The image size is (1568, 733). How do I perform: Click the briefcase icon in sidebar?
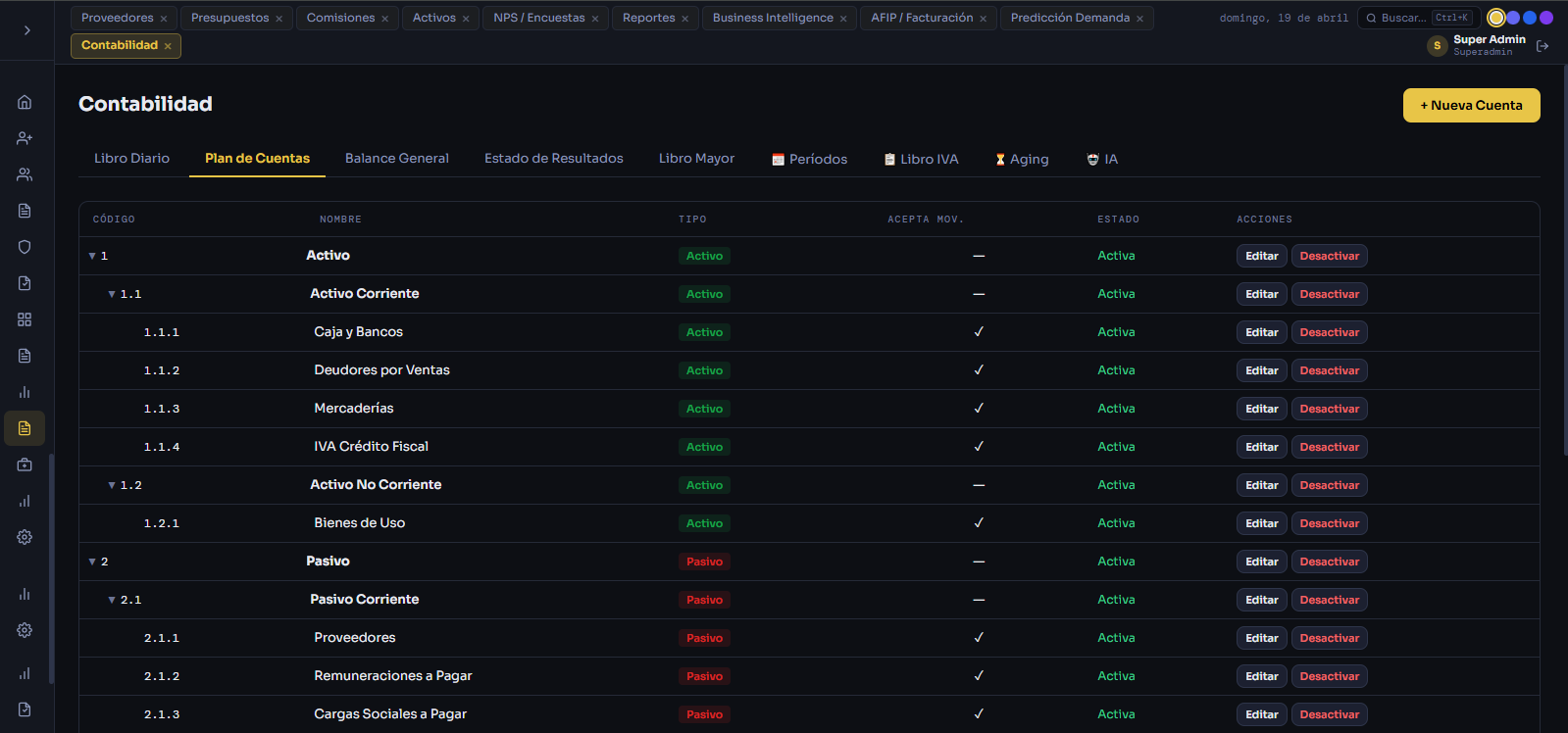pyautogui.click(x=25, y=464)
